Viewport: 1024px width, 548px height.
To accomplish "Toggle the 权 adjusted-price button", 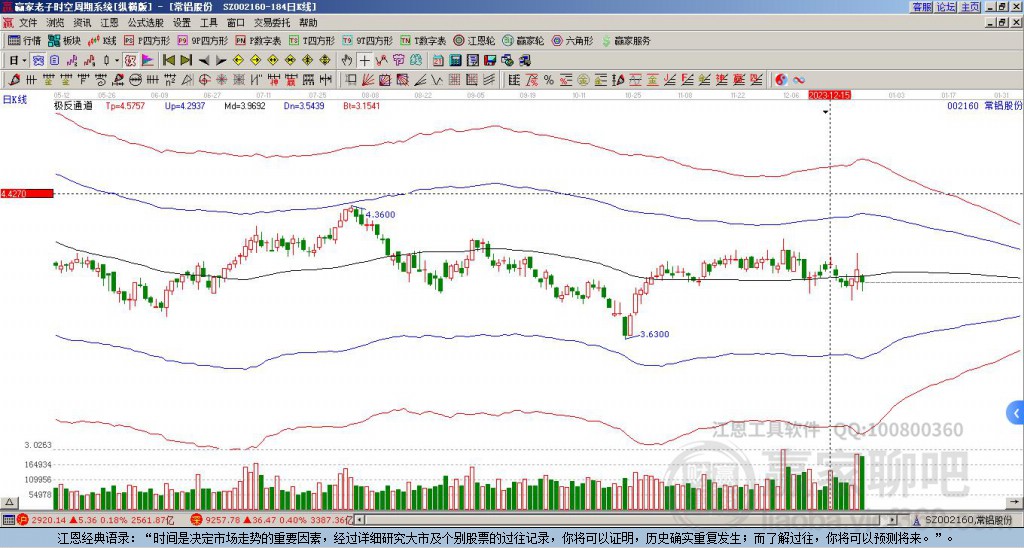I will (x=130, y=61).
